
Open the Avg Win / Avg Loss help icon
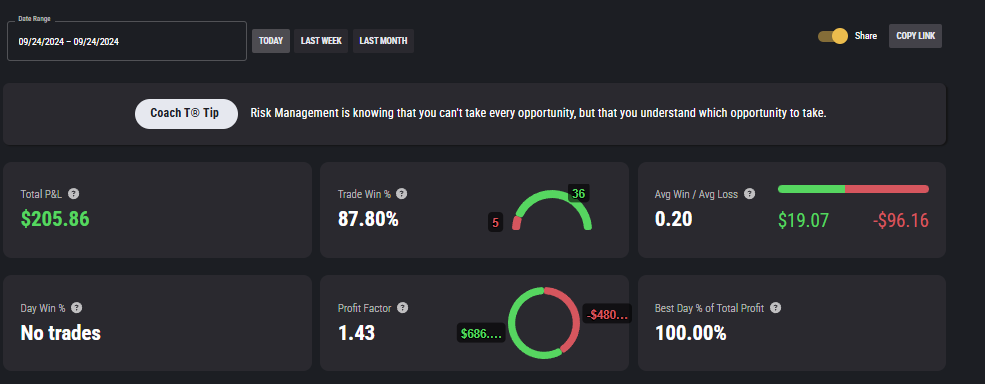pyautogui.click(x=749, y=194)
